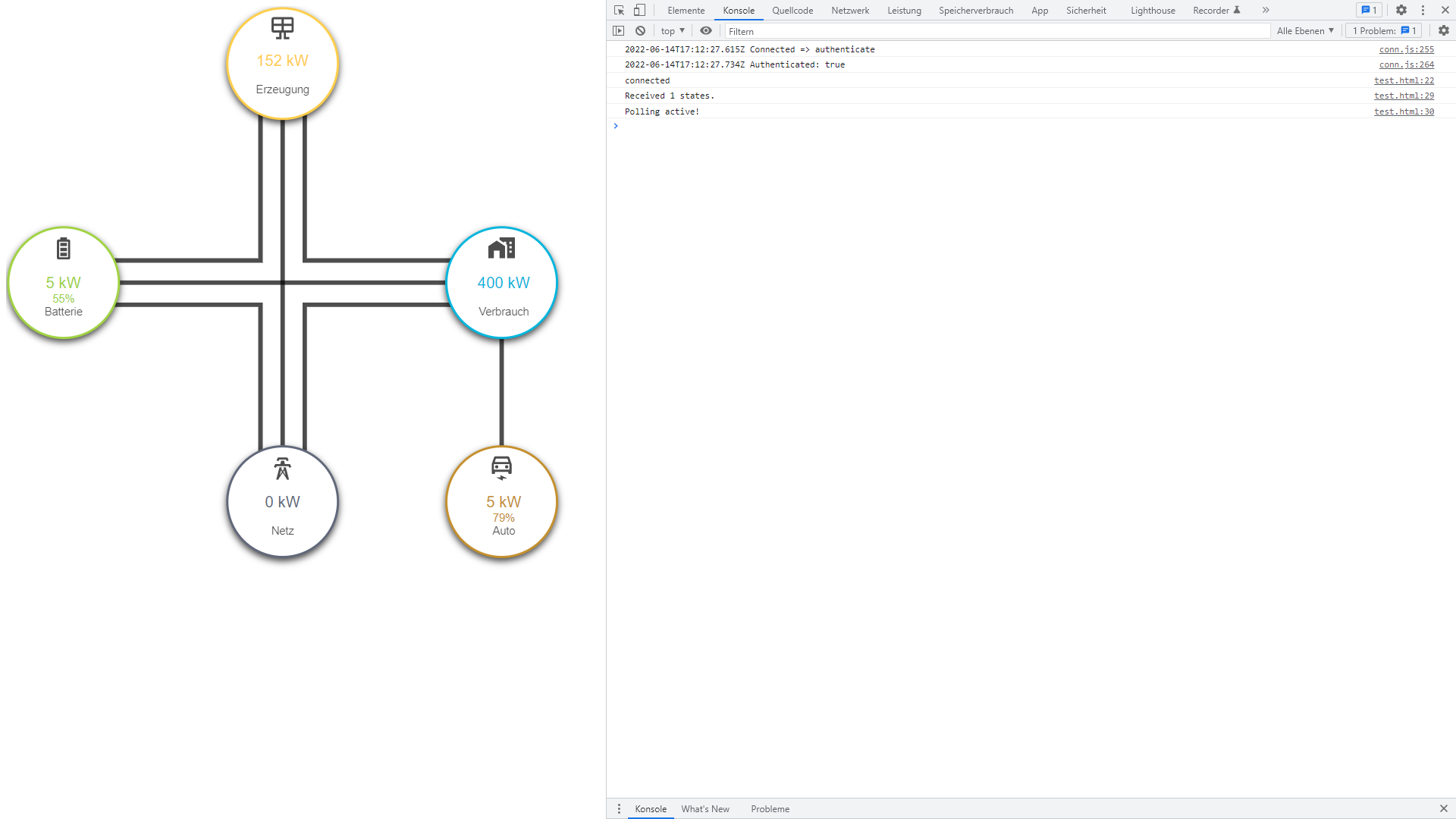Open source link test.html:22

1404,80
